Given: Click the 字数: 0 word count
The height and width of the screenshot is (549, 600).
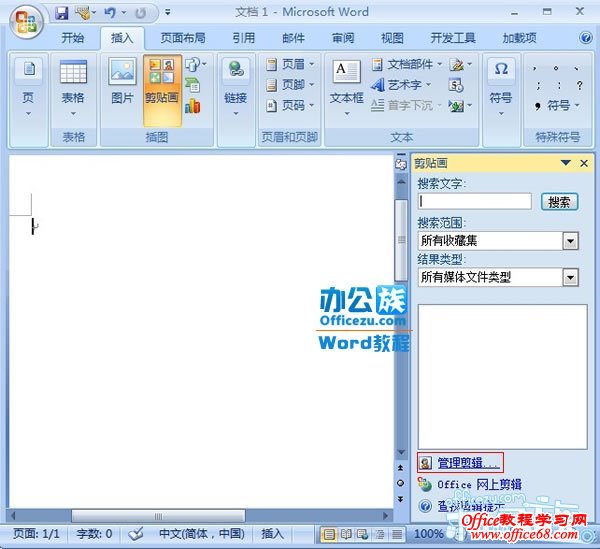Looking at the screenshot, I should tap(94, 534).
